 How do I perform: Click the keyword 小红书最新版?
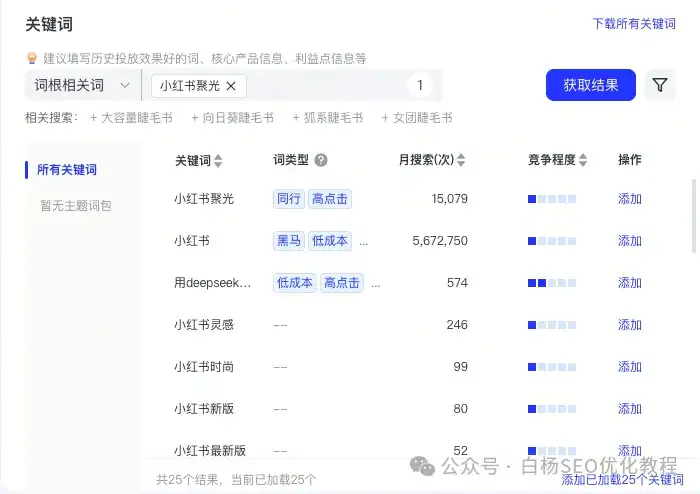(210, 451)
